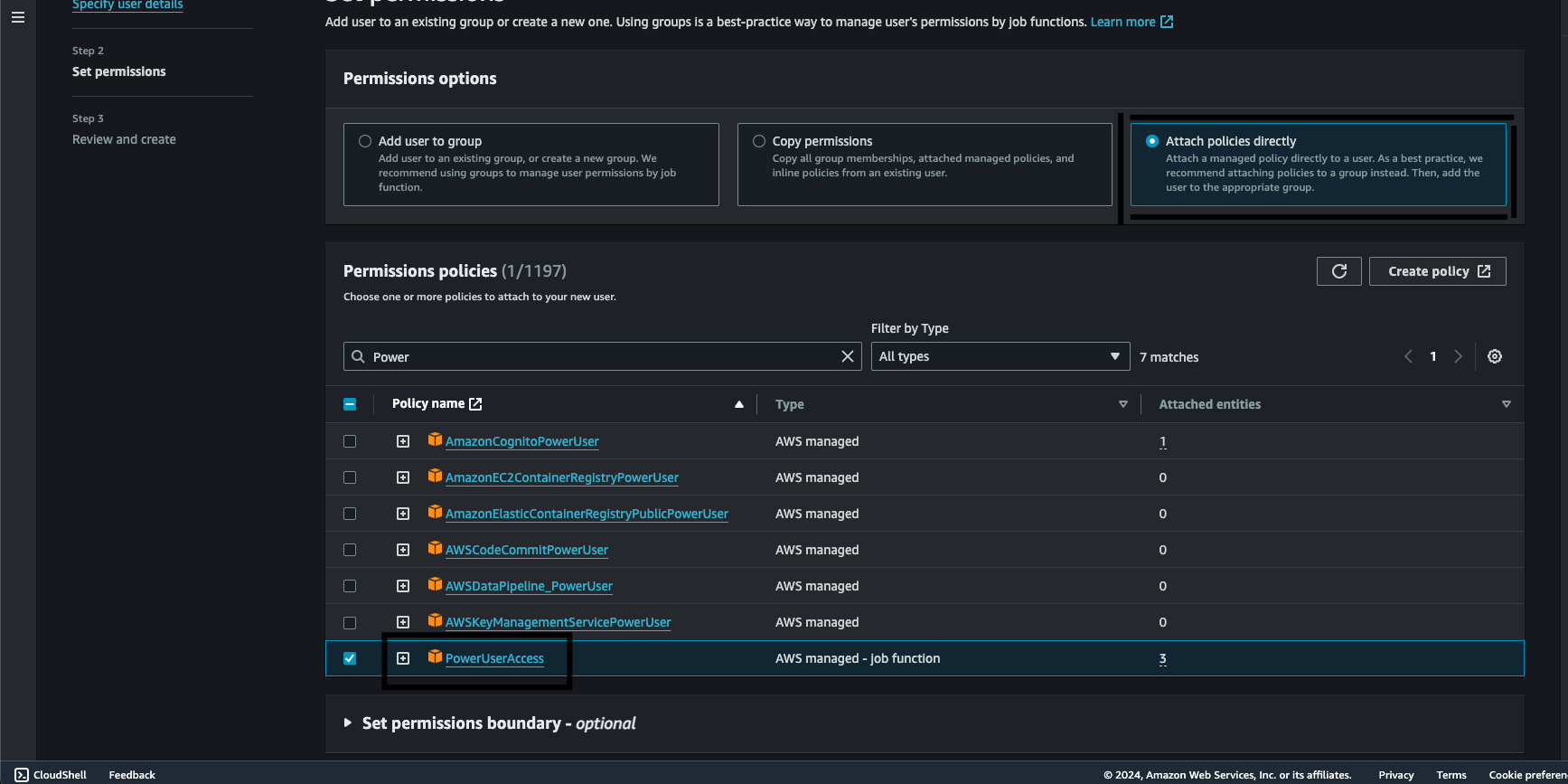The image size is (1568, 784).
Task: Click the Policy name column header
Action: 428,403
